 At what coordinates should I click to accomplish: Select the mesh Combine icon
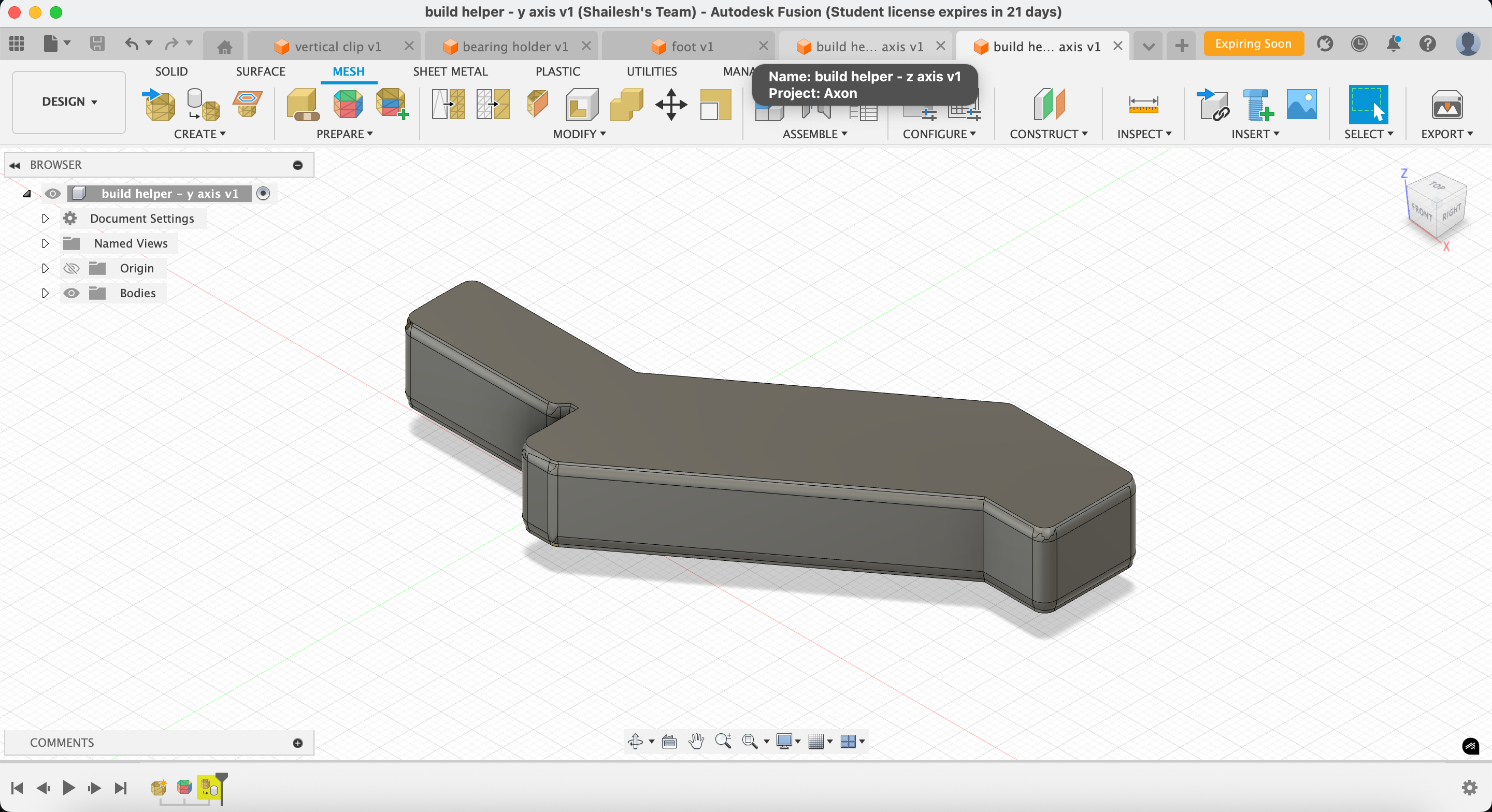(627, 105)
